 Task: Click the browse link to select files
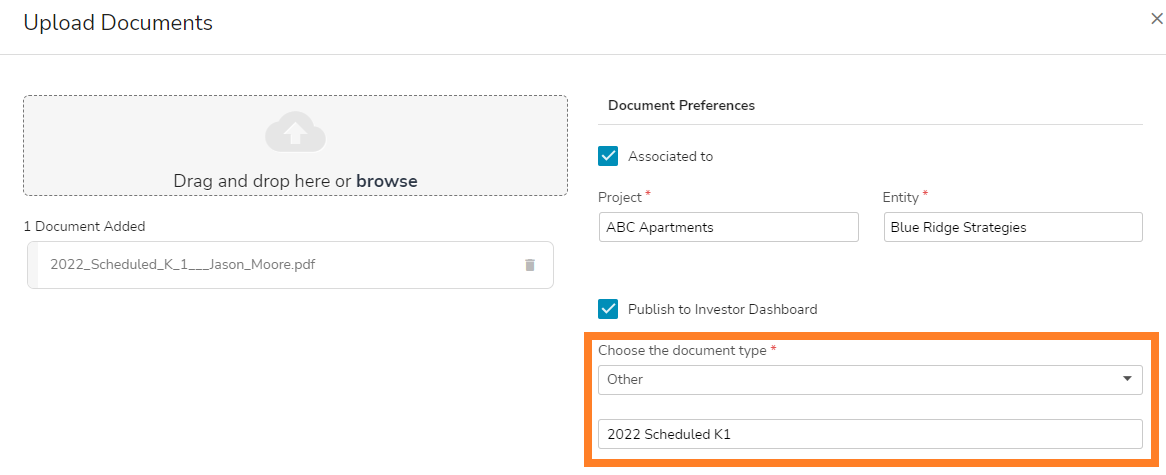(x=387, y=181)
